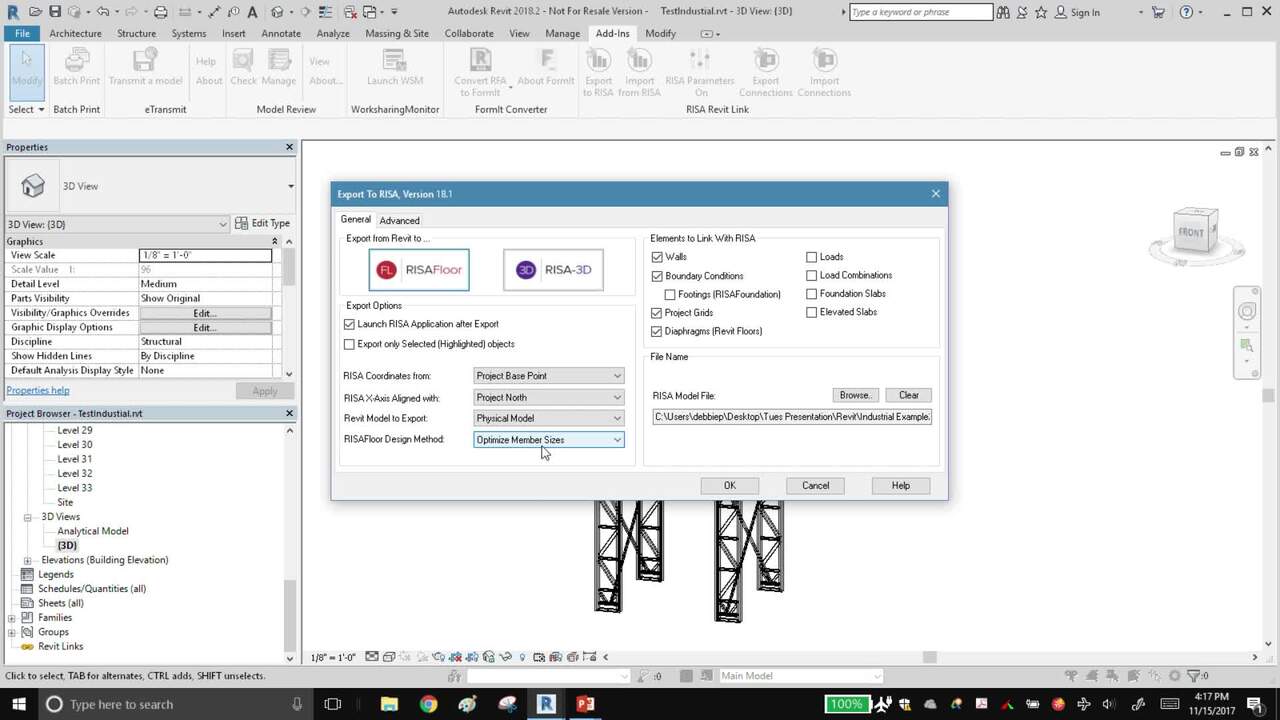Check the Footings (RISAFoundation) checkbox
Image resolution: width=1280 pixels, height=720 pixels.
670,294
